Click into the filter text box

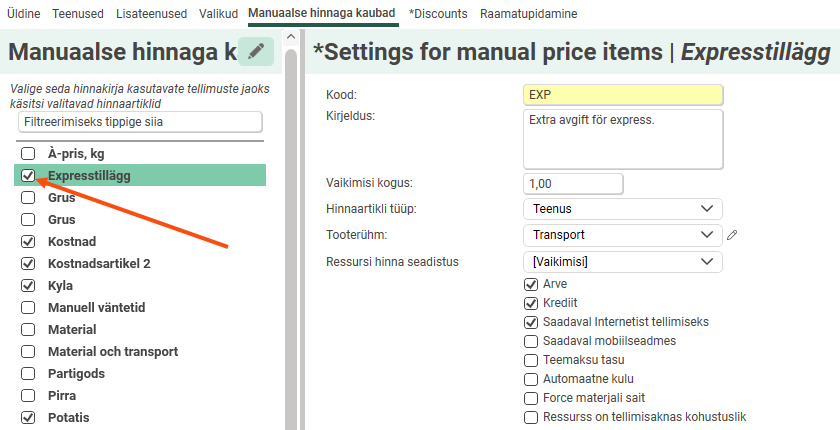(140, 122)
